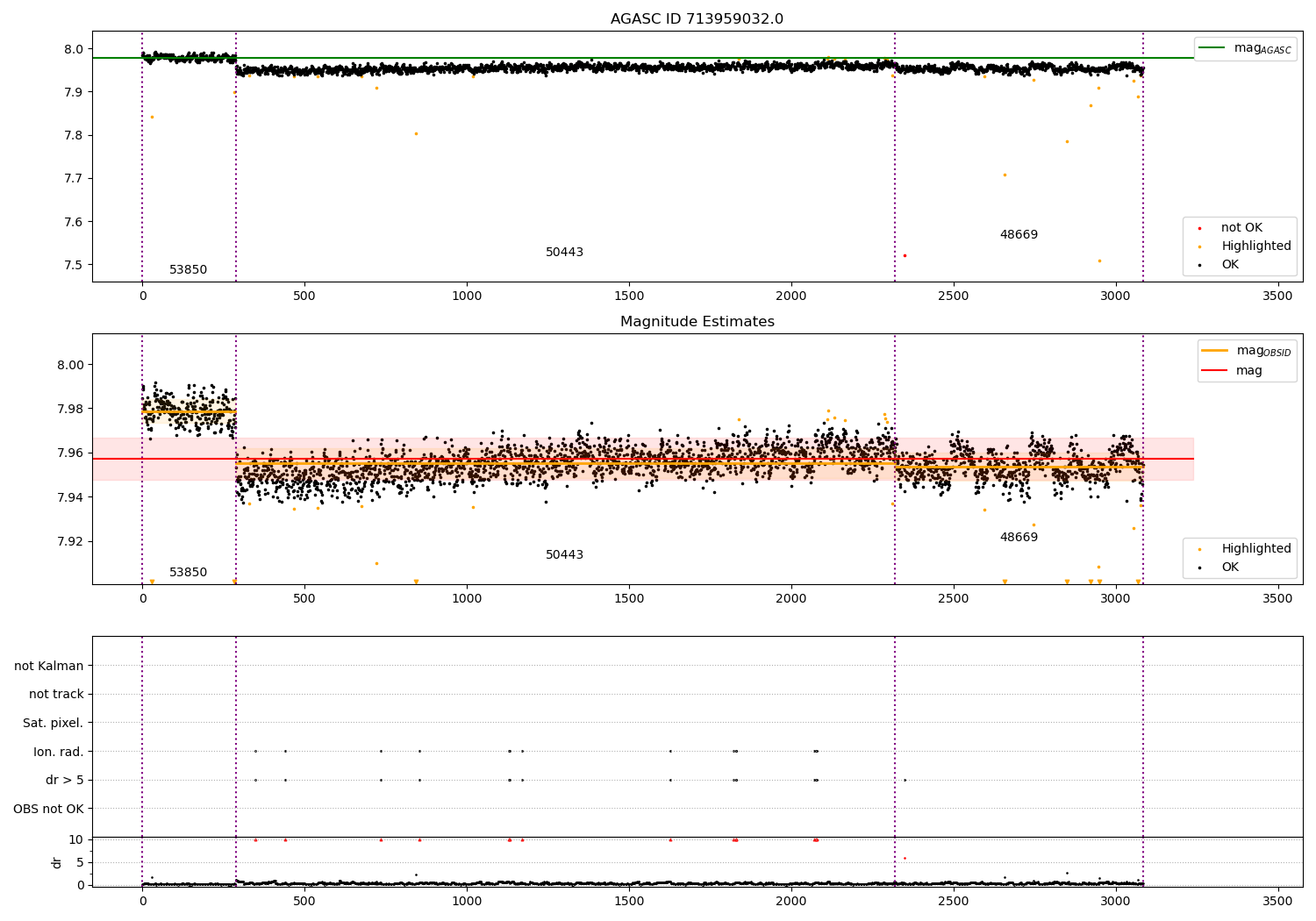Click the red line sample beside 'mag' legend entry

(1215, 371)
